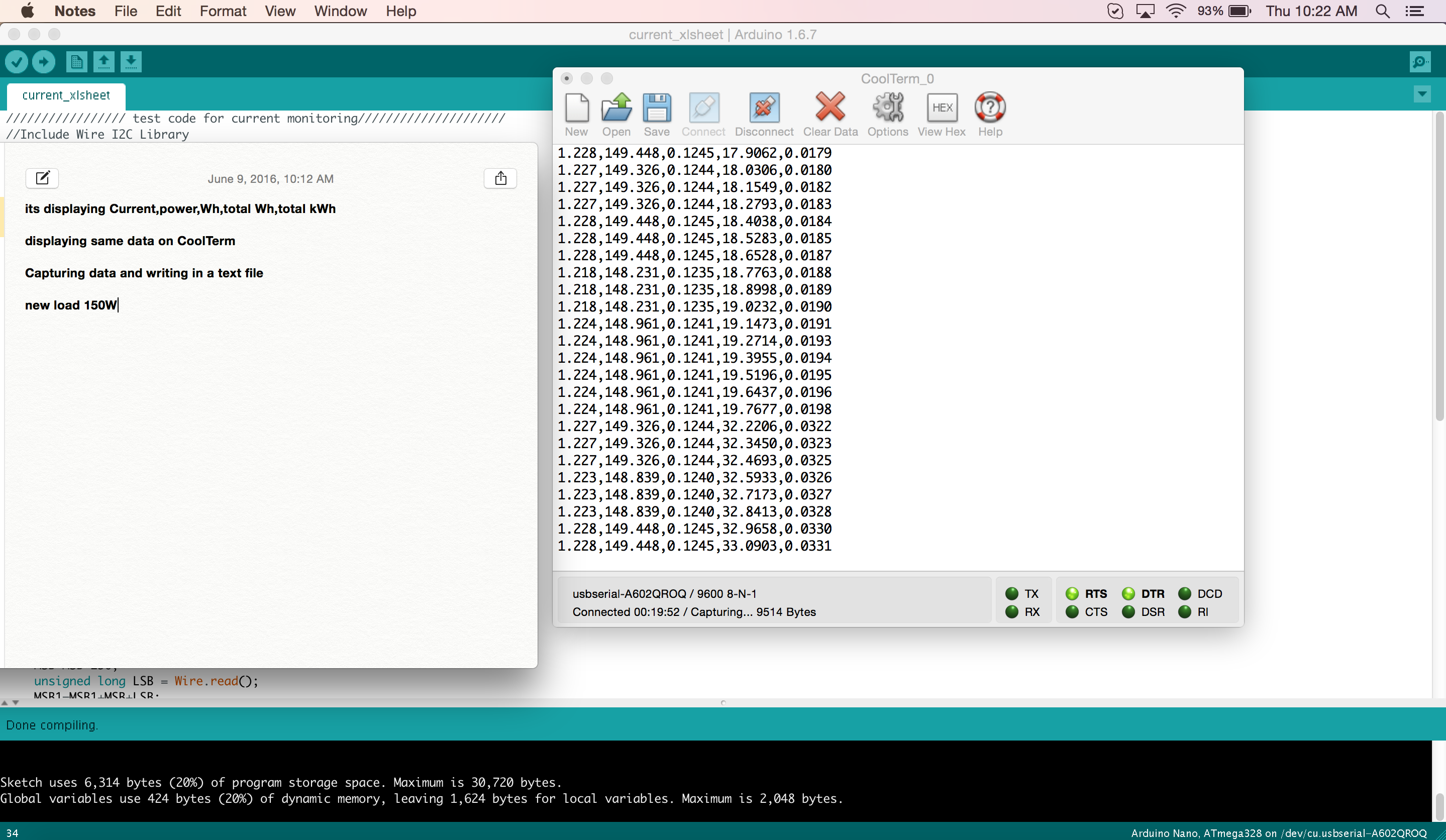This screenshot has height=840, width=1446.
Task: Clear Data in CoolTerm window
Action: pyautogui.click(x=831, y=114)
